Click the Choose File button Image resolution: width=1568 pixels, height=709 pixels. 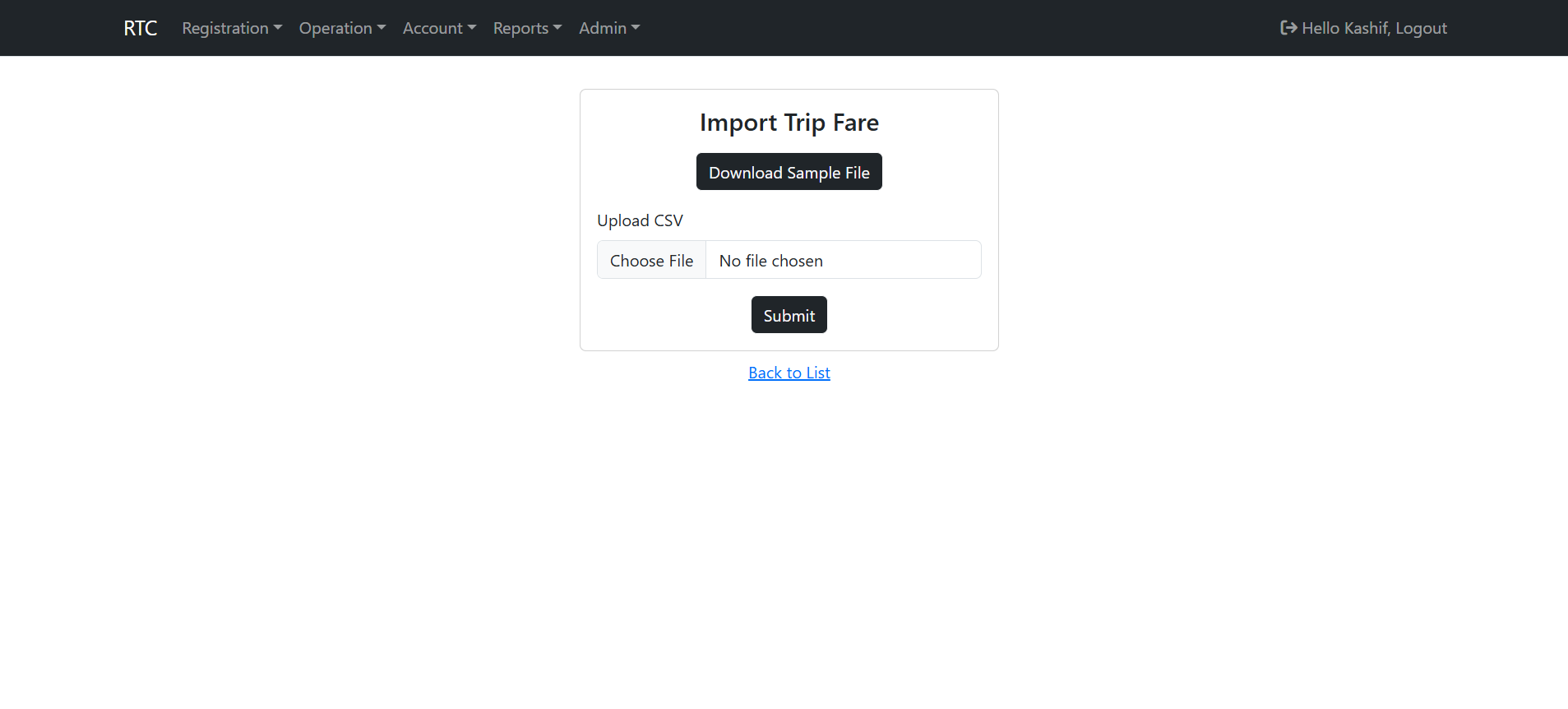coord(651,261)
